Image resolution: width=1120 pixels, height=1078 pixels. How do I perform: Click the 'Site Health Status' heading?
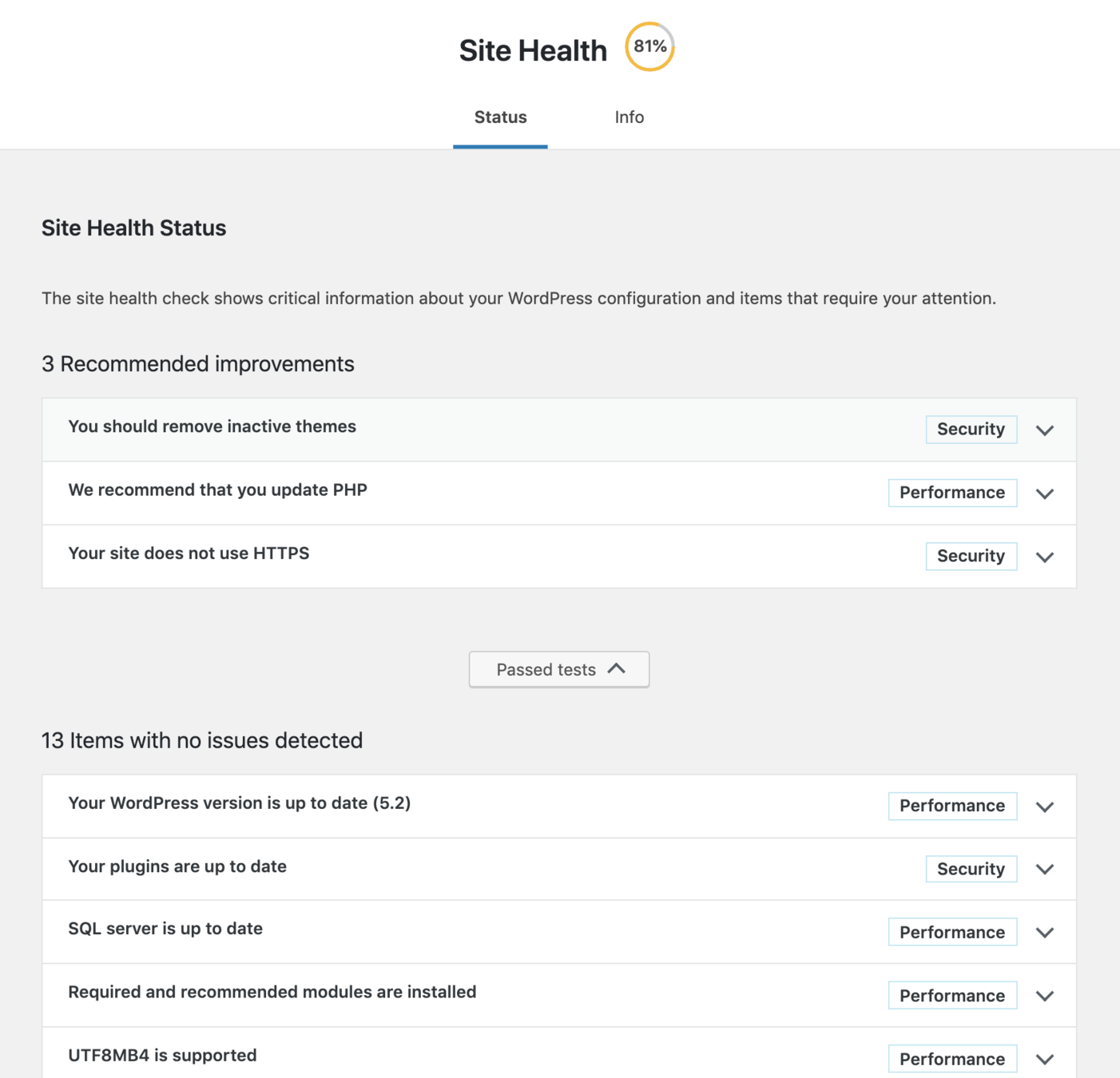[133, 228]
